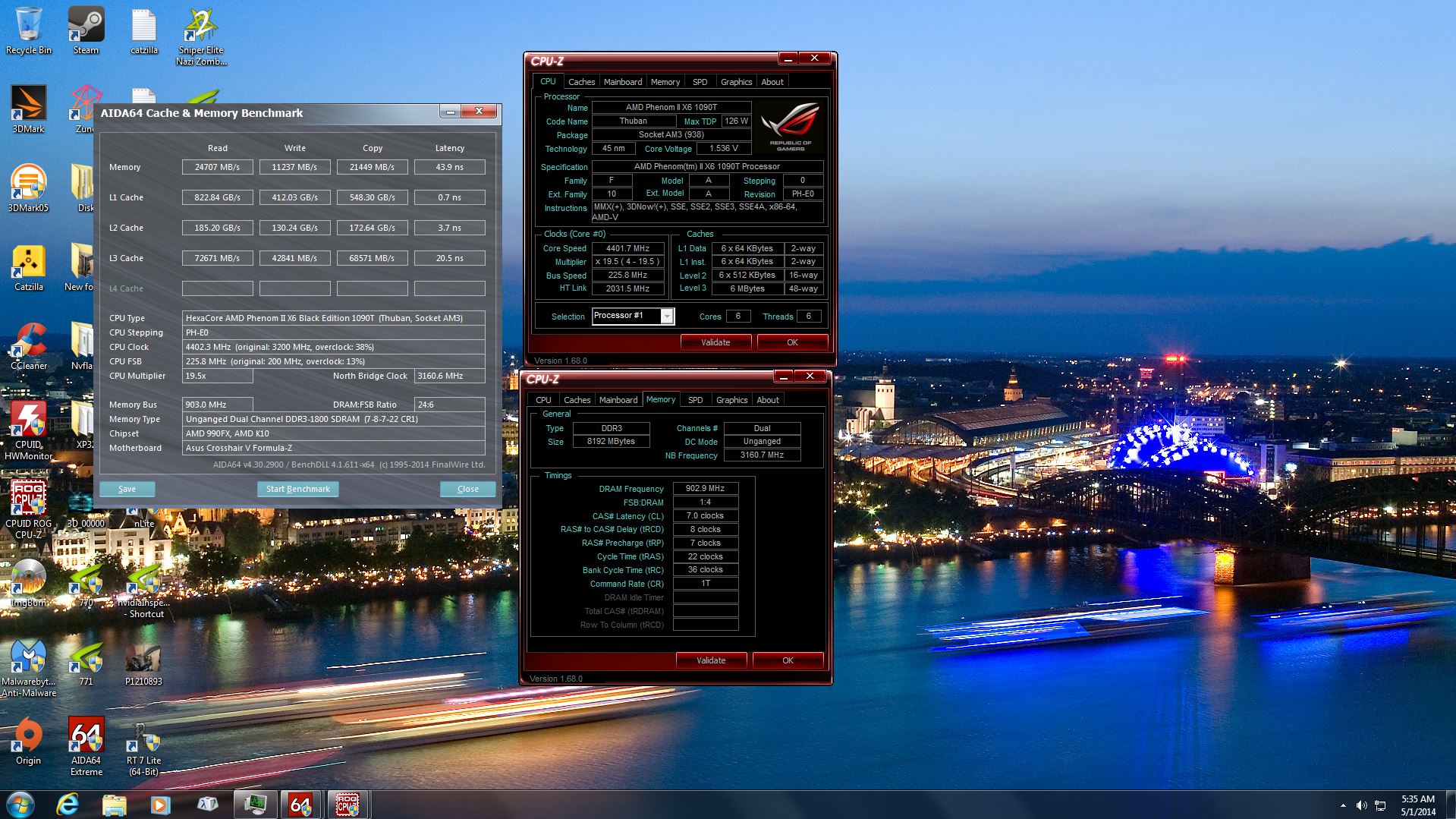Open SPD tab in CPU-Z processor window
Image resolution: width=1456 pixels, height=819 pixels.
point(700,82)
